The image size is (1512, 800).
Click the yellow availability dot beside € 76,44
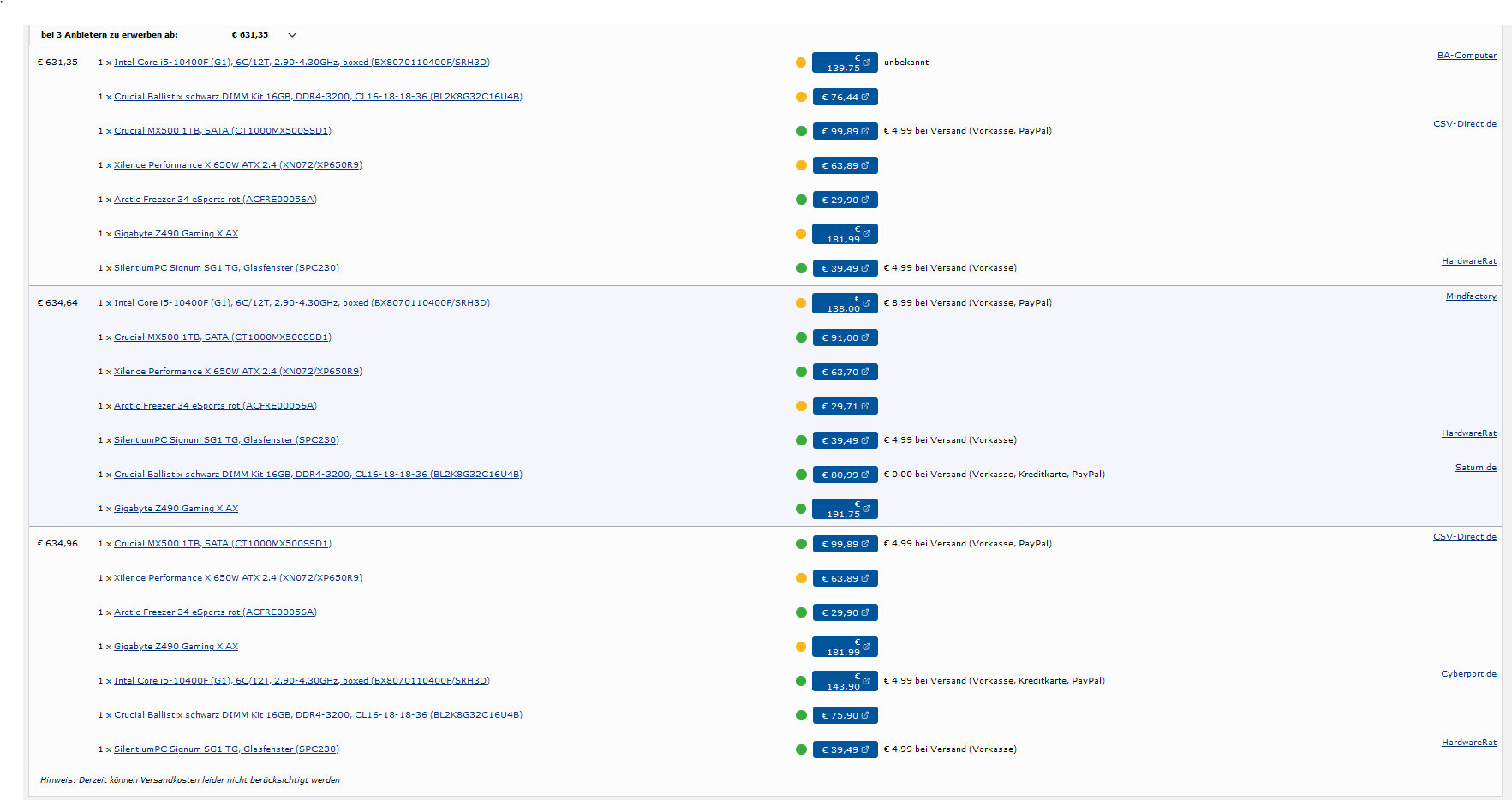coord(801,97)
